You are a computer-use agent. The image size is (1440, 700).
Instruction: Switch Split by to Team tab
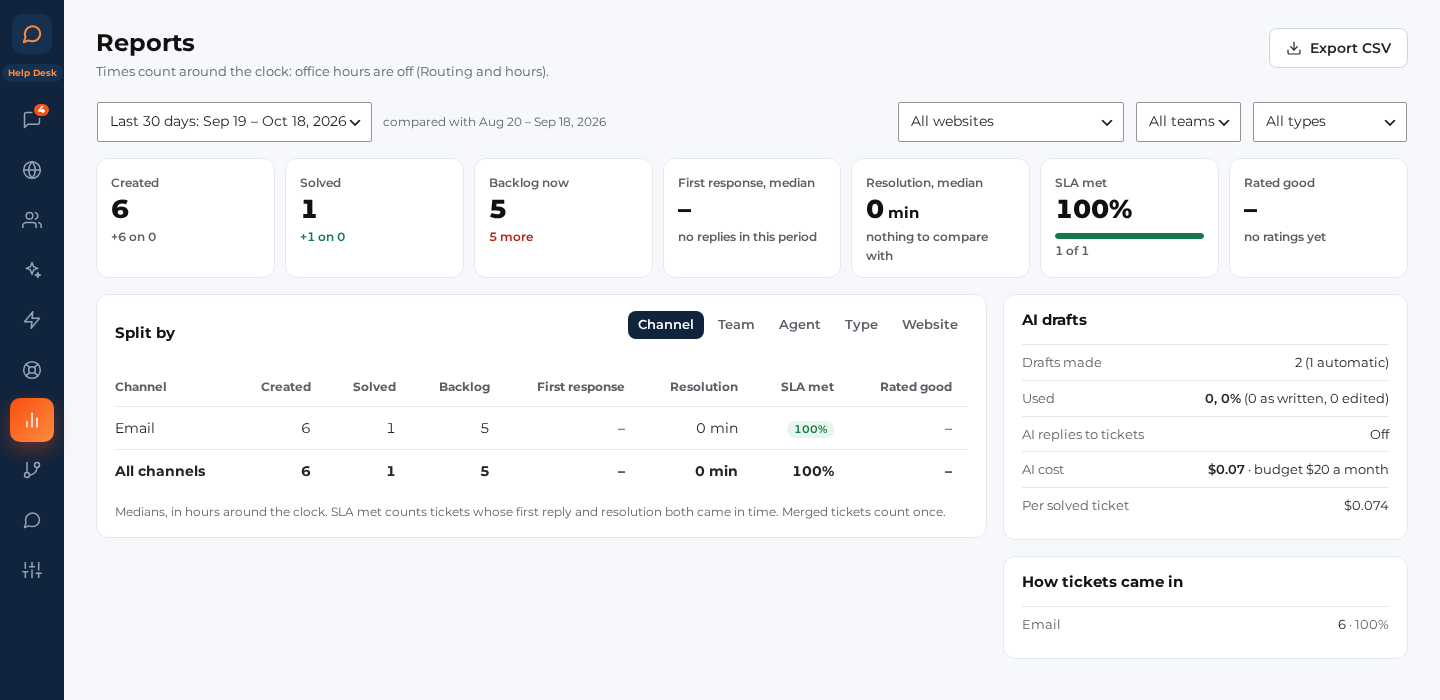(736, 325)
